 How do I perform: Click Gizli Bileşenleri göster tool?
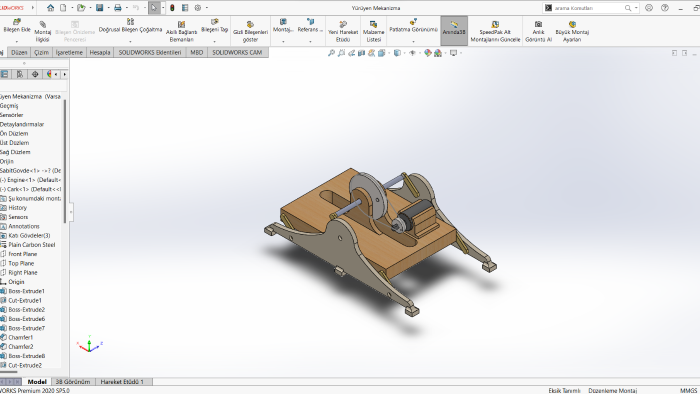click(x=250, y=31)
